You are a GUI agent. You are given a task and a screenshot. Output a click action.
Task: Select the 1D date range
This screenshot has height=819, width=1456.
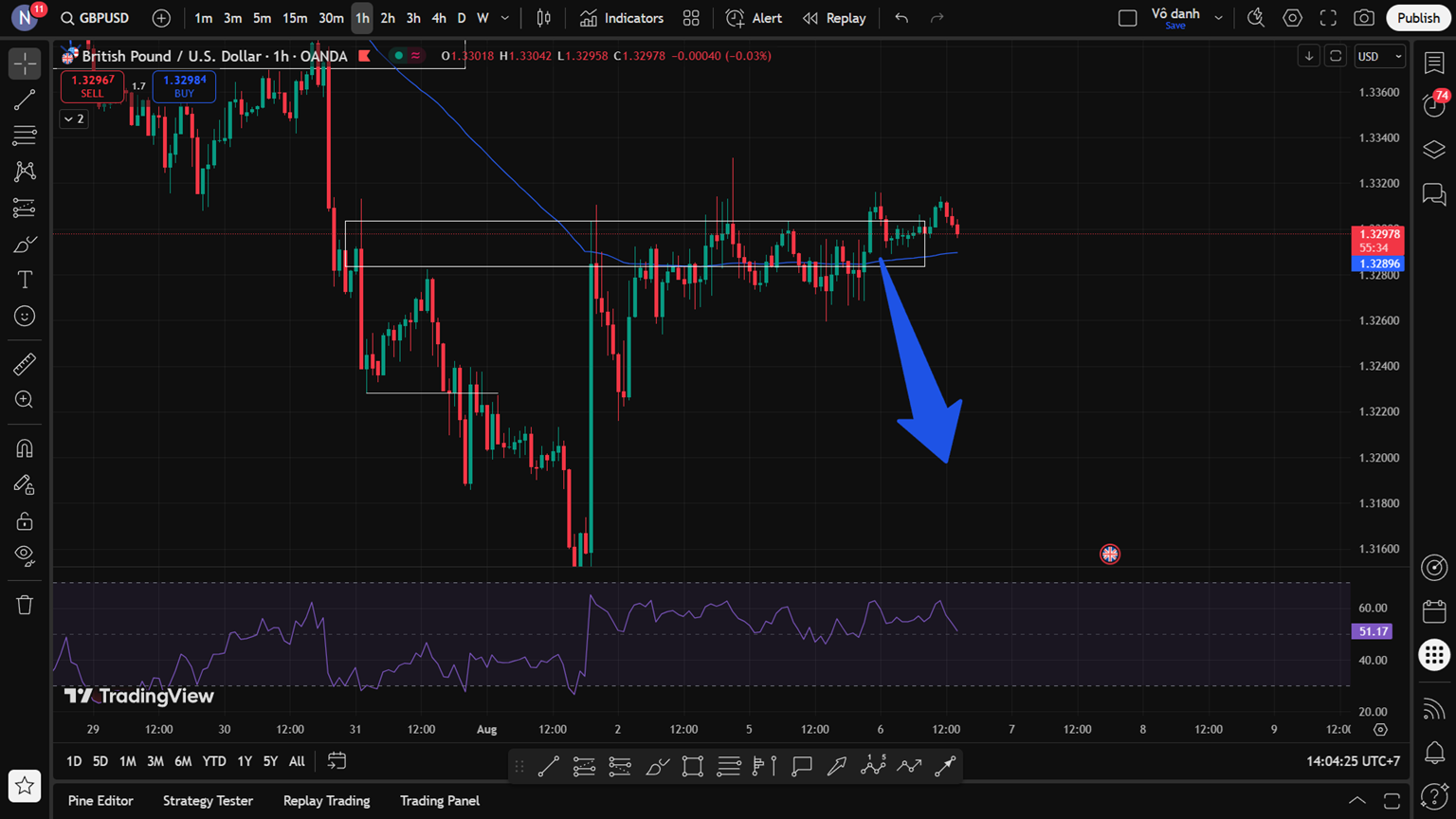point(74,761)
